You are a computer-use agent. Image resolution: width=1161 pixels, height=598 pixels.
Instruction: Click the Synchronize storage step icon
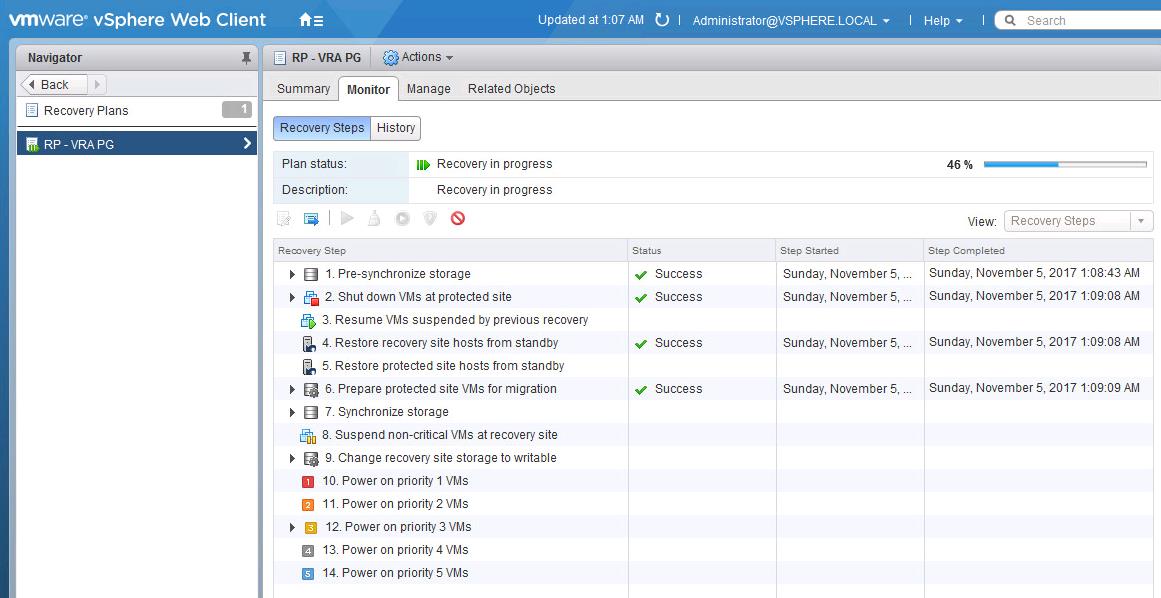pos(311,412)
